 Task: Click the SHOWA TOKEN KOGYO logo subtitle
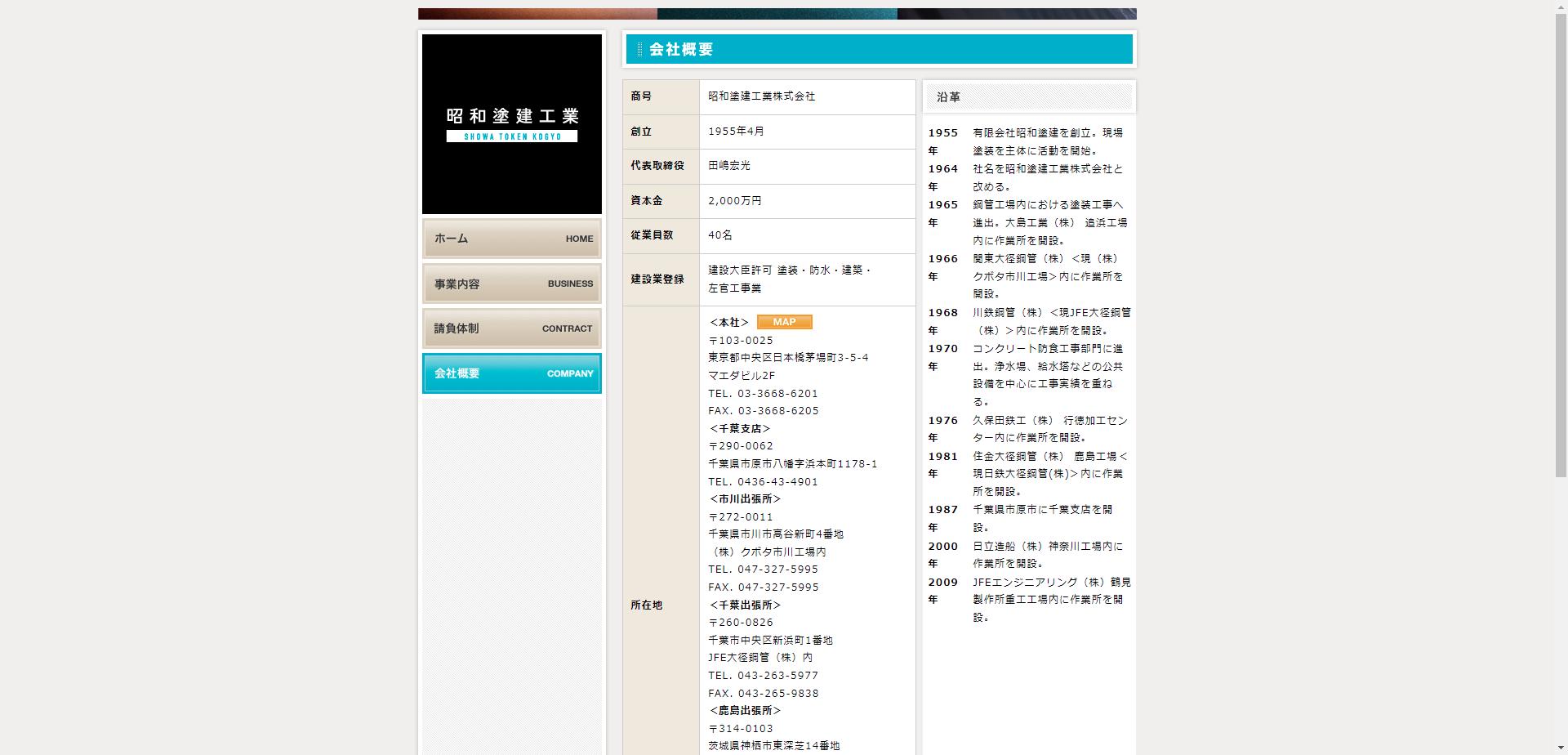click(511, 136)
